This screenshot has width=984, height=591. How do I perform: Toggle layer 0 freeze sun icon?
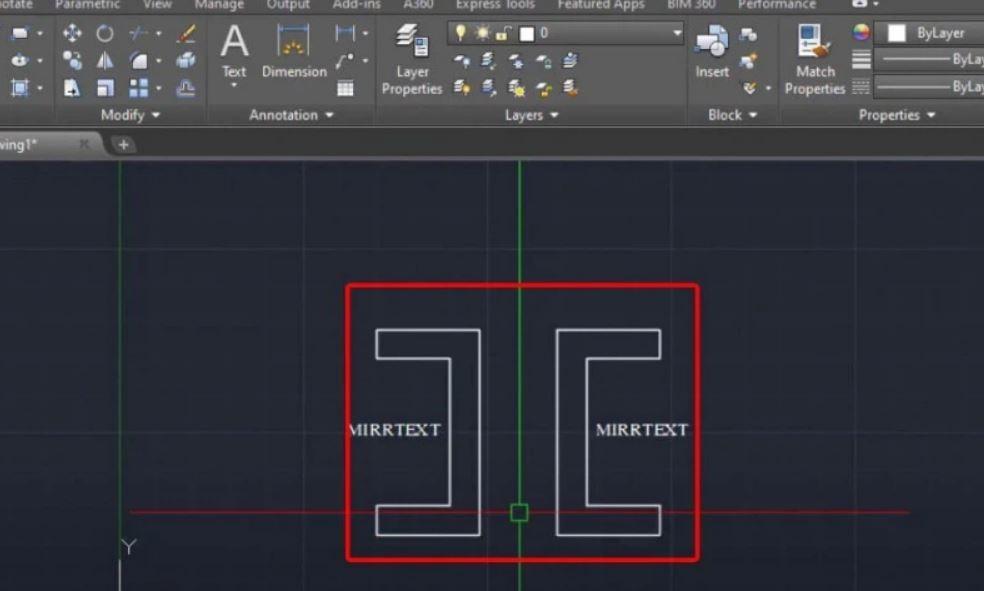pos(482,33)
